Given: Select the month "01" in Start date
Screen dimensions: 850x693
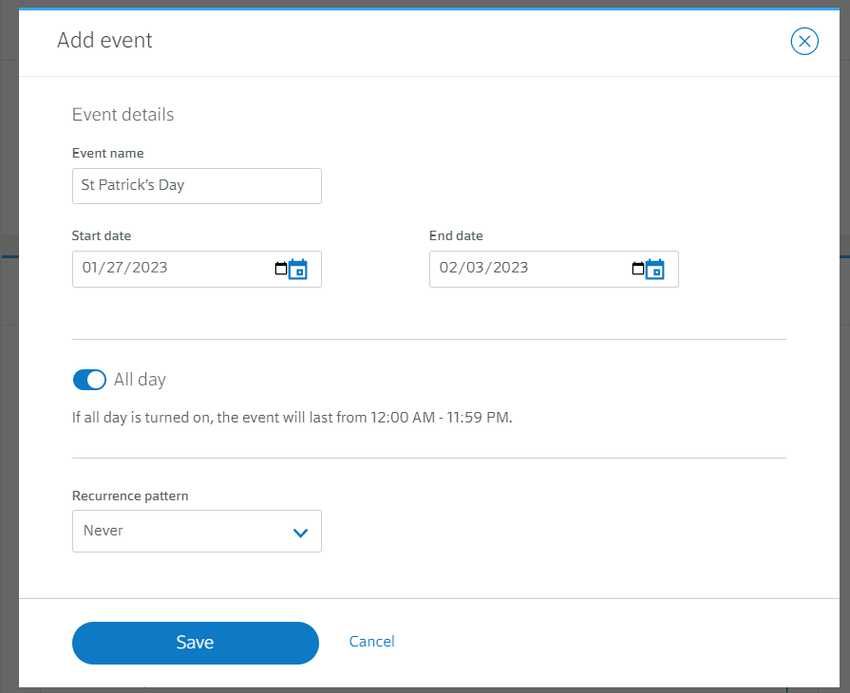Looking at the screenshot, I should (92, 268).
